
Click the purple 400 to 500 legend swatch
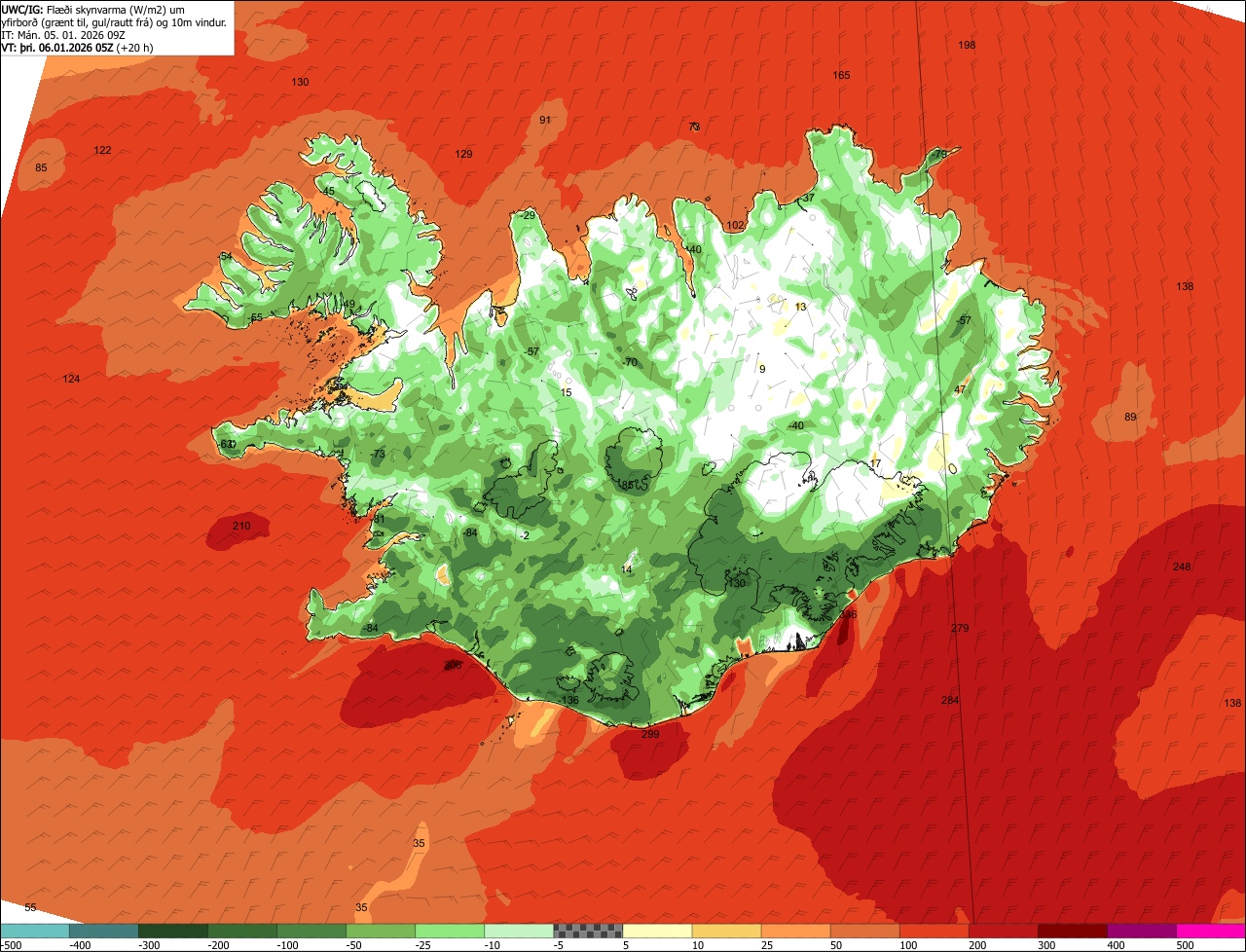tap(1142, 930)
